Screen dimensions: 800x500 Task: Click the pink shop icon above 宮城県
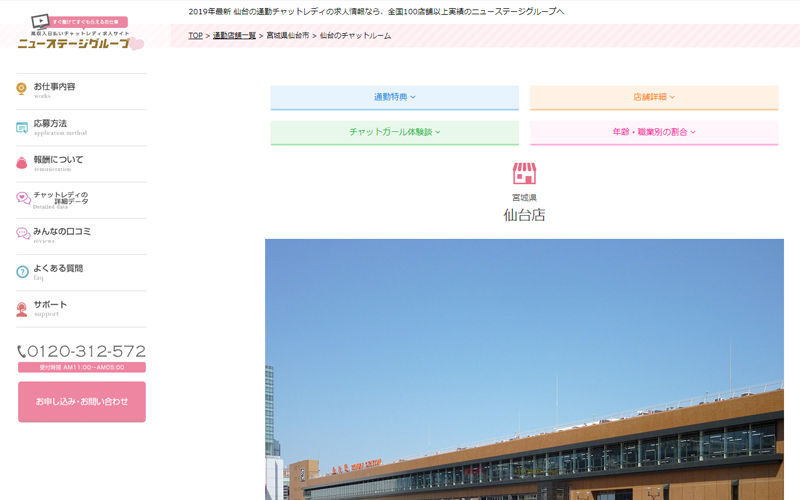pos(524,173)
